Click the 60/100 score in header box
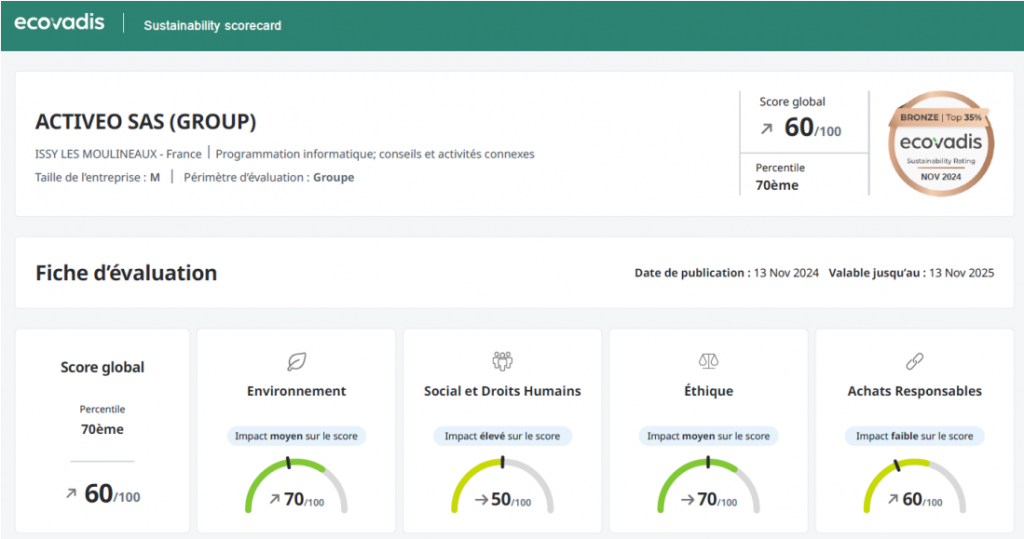Image resolution: width=1024 pixels, height=539 pixels. (812, 127)
